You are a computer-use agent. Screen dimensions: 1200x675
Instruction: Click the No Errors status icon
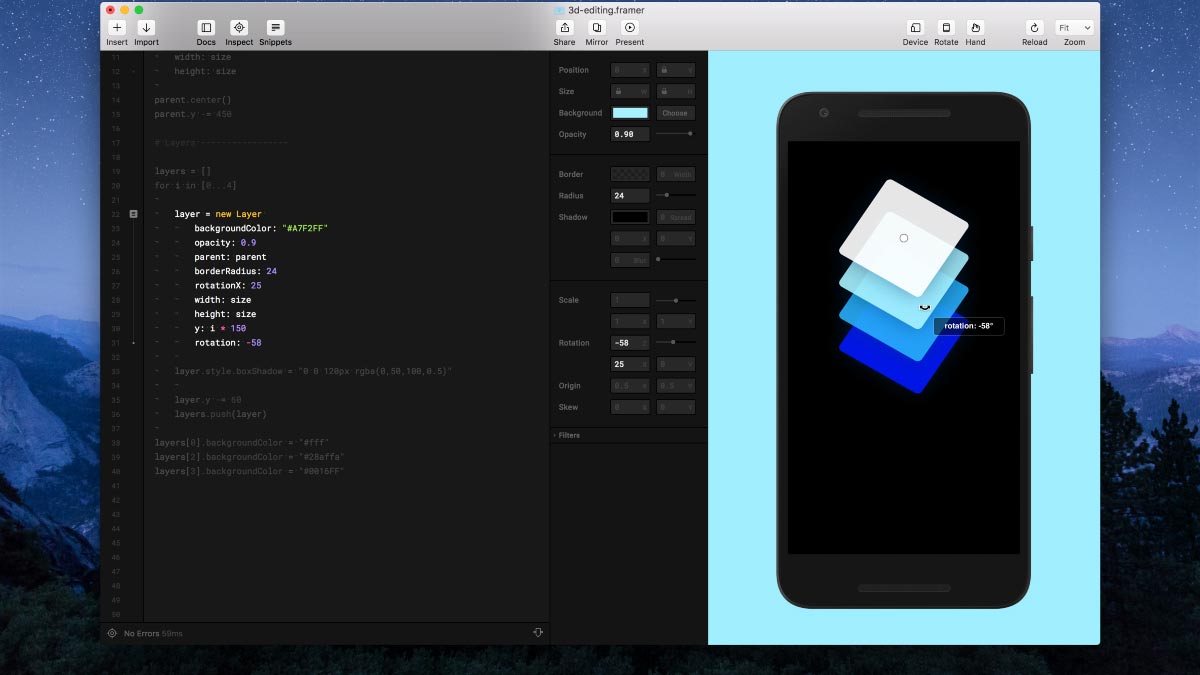tap(112, 633)
